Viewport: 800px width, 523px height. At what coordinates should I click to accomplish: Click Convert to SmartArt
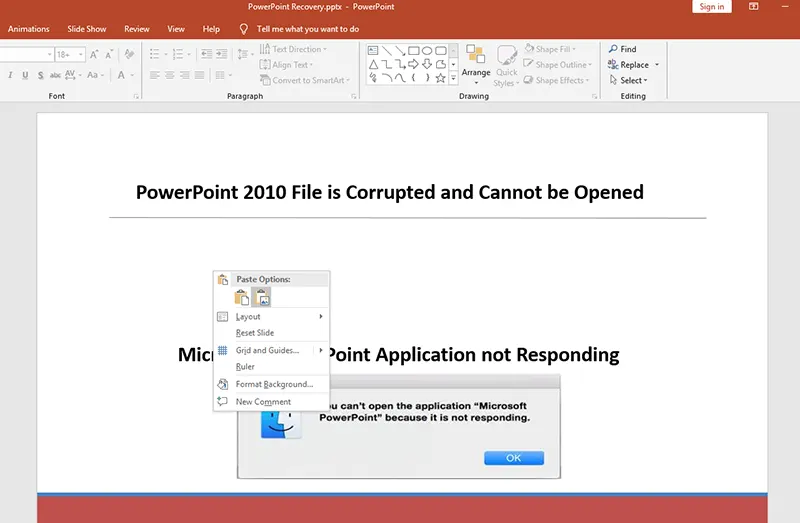tap(305, 80)
